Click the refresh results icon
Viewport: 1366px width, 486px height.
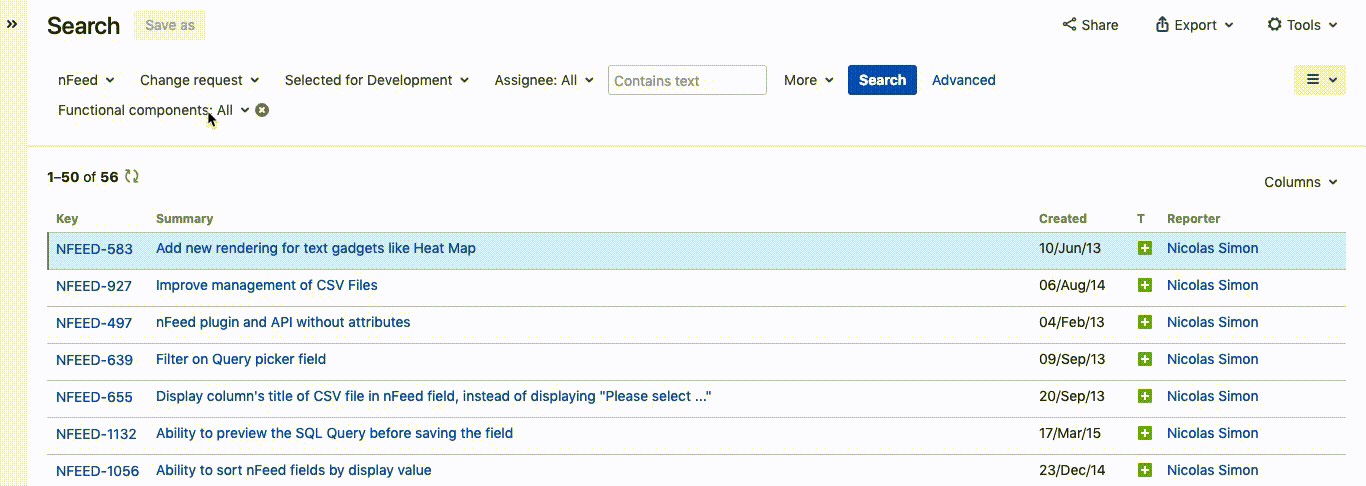click(x=132, y=177)
